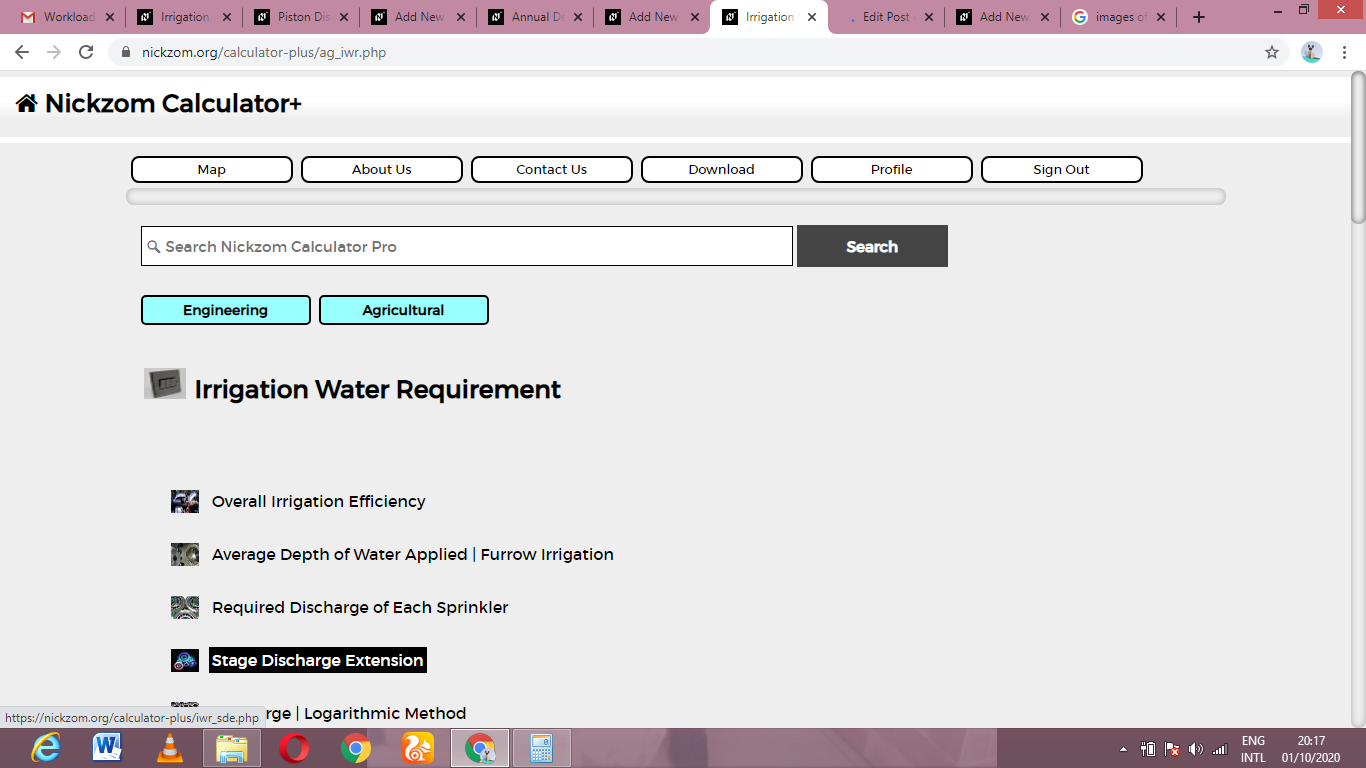
Task: Open the Chrome three-dot menu
Action: 1346,52
